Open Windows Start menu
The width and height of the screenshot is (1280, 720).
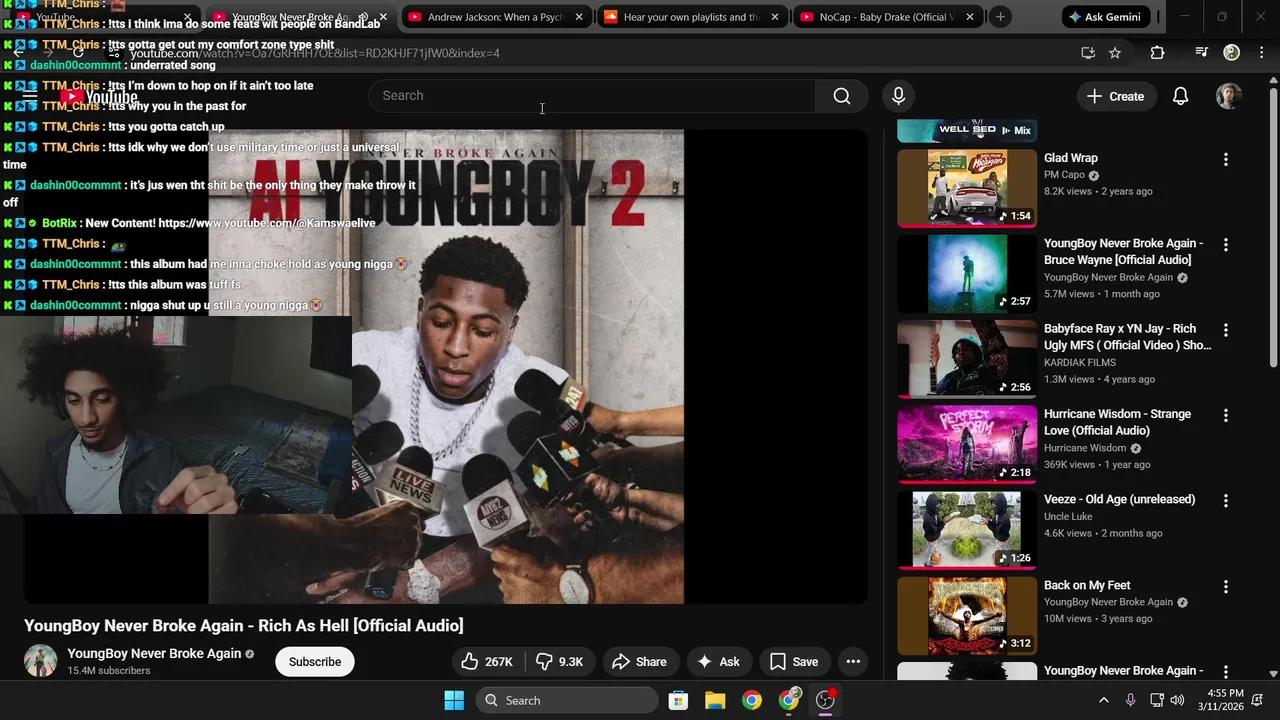[454, 700]
